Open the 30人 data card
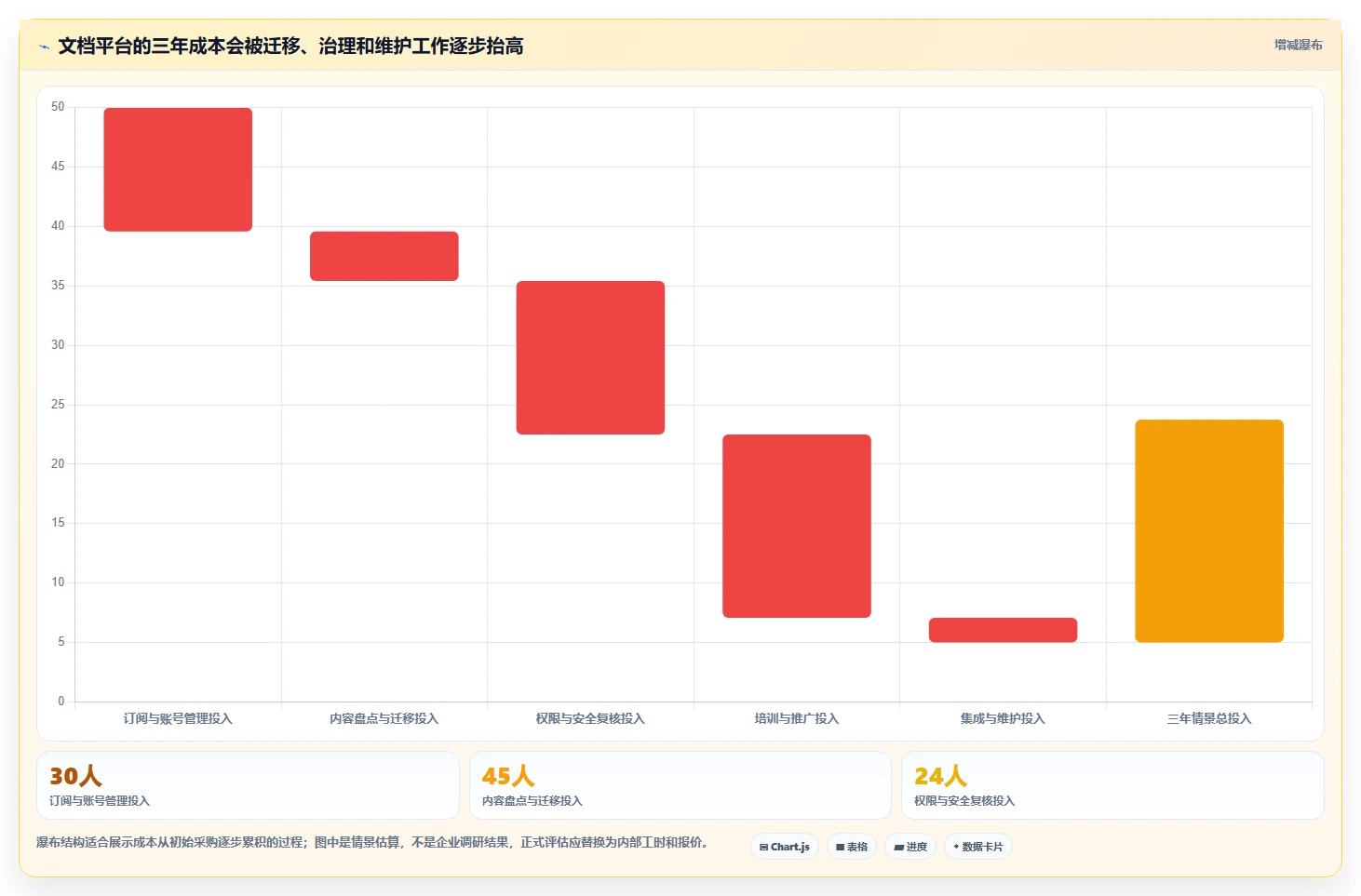This screenshot has width=1361, height=896. 248,785
